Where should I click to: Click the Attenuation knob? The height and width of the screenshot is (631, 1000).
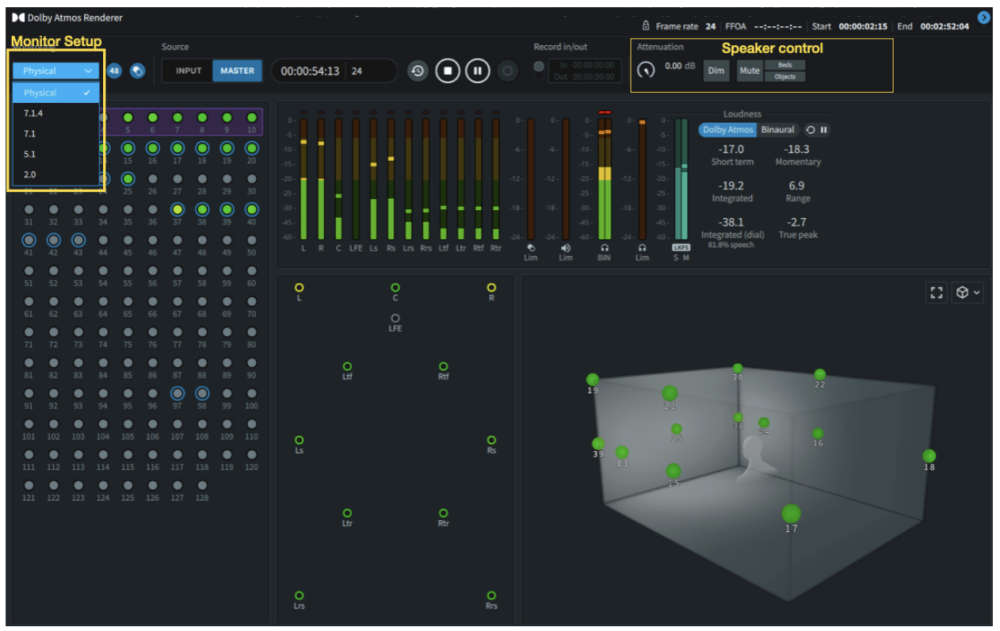[x=646, y=70]
